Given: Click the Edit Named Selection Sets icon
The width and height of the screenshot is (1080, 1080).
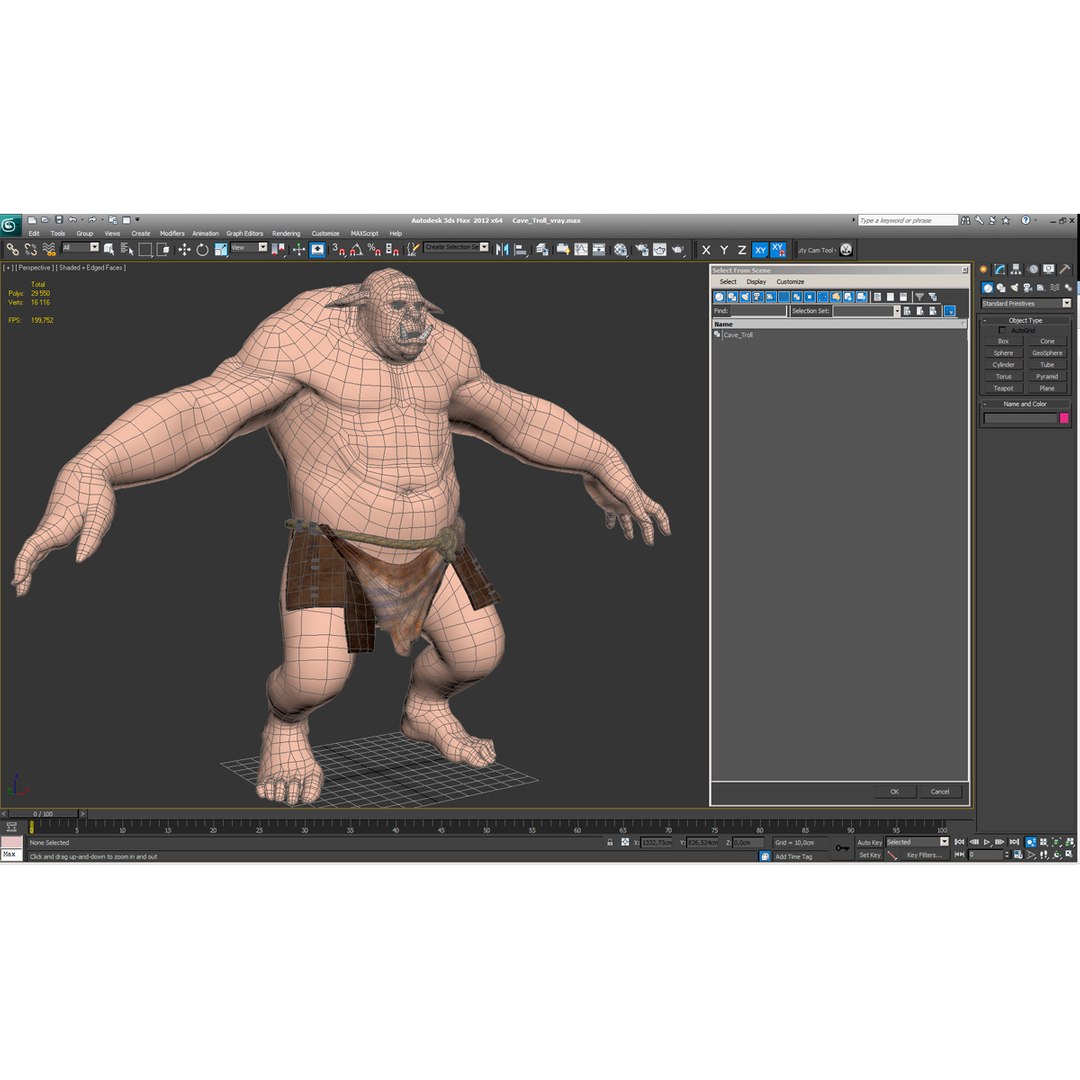Looking at the screenshot, I should [x=412, y=249].
